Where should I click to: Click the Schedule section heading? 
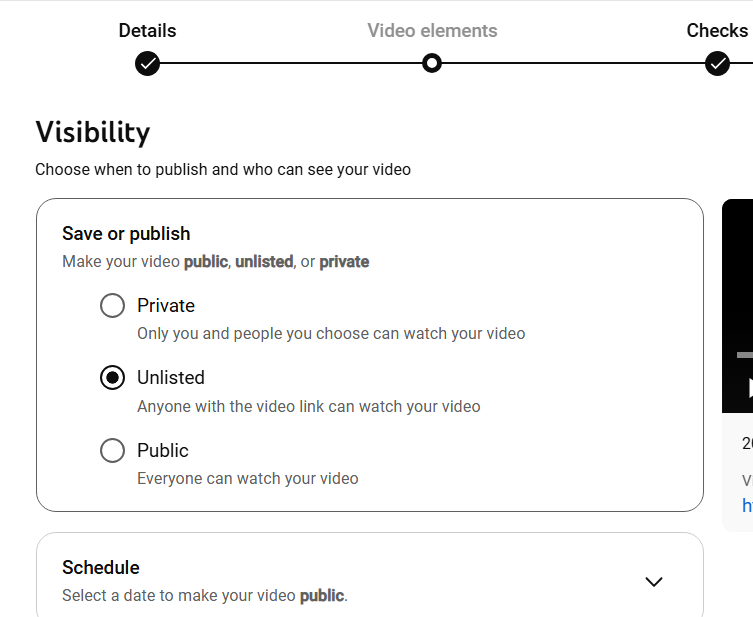(x=101, y=568)
